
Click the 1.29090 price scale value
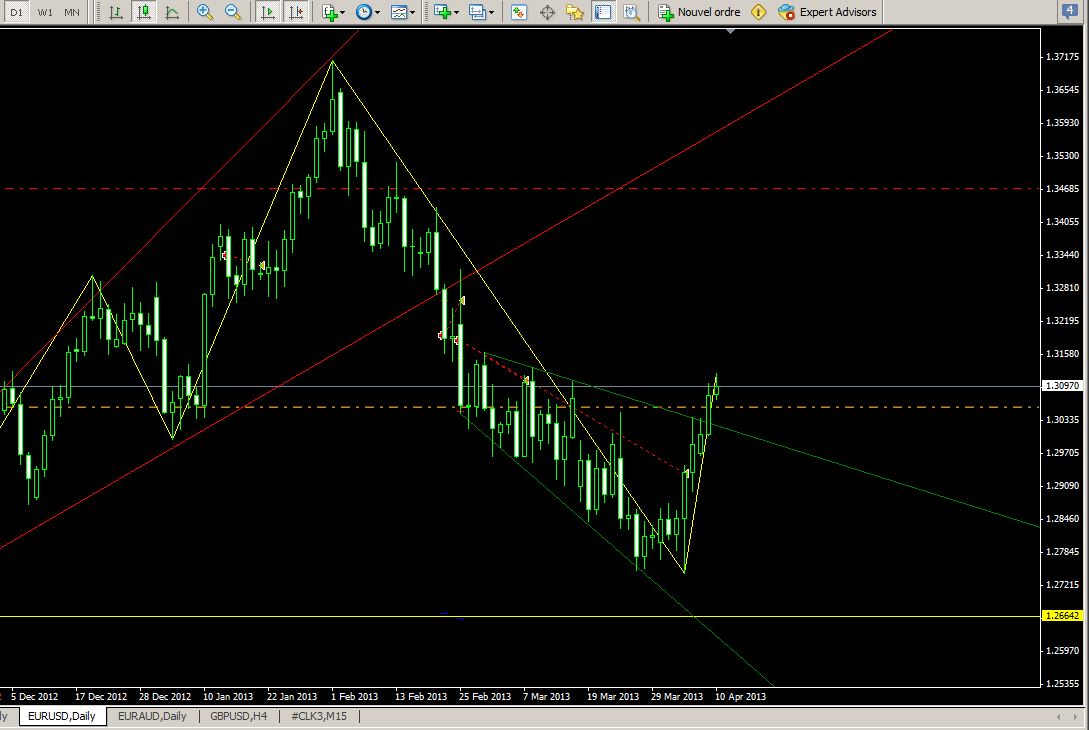(x=1063, y=486)
